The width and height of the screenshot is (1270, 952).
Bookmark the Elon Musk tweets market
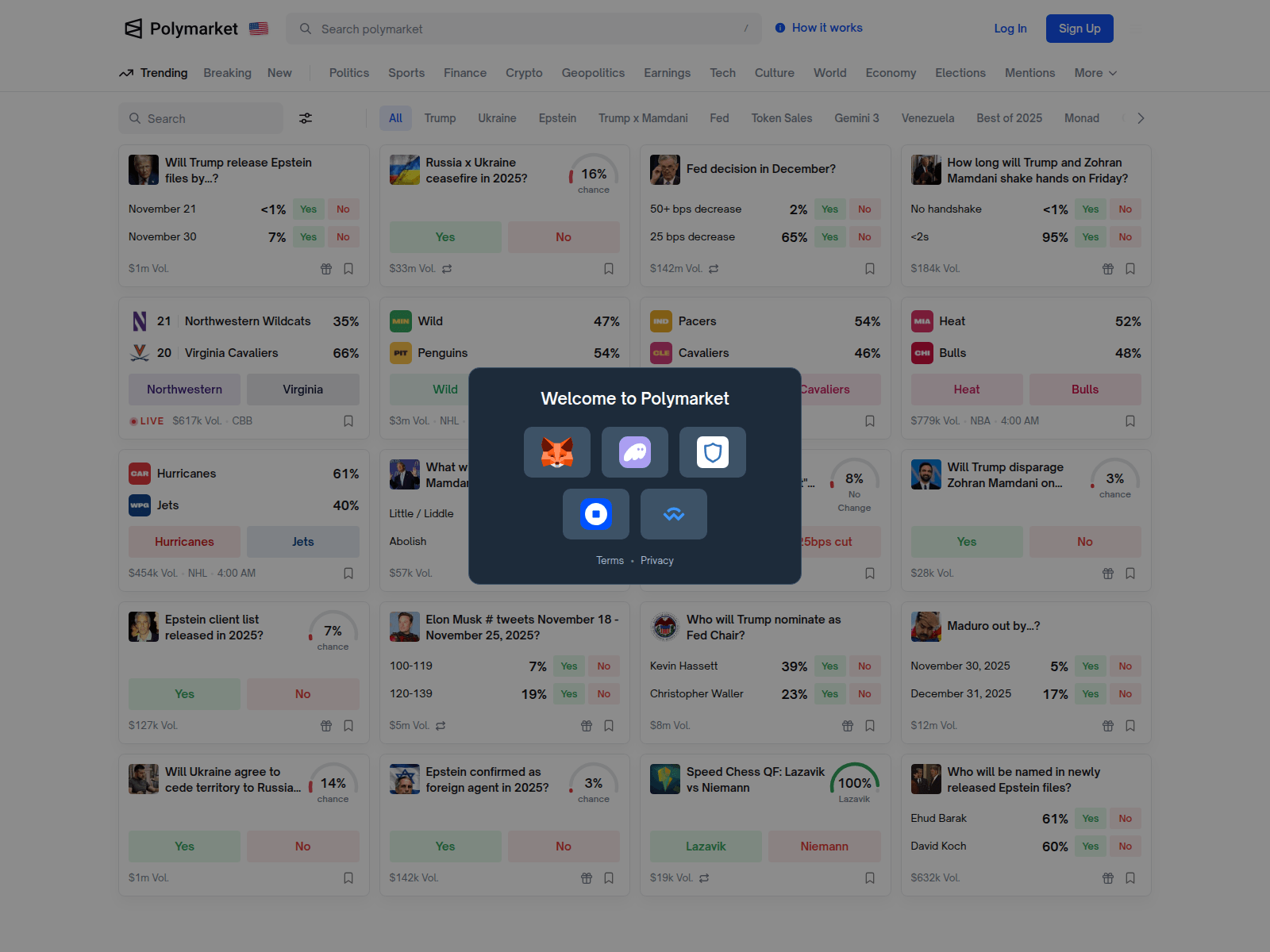click(x=609, y=726)
